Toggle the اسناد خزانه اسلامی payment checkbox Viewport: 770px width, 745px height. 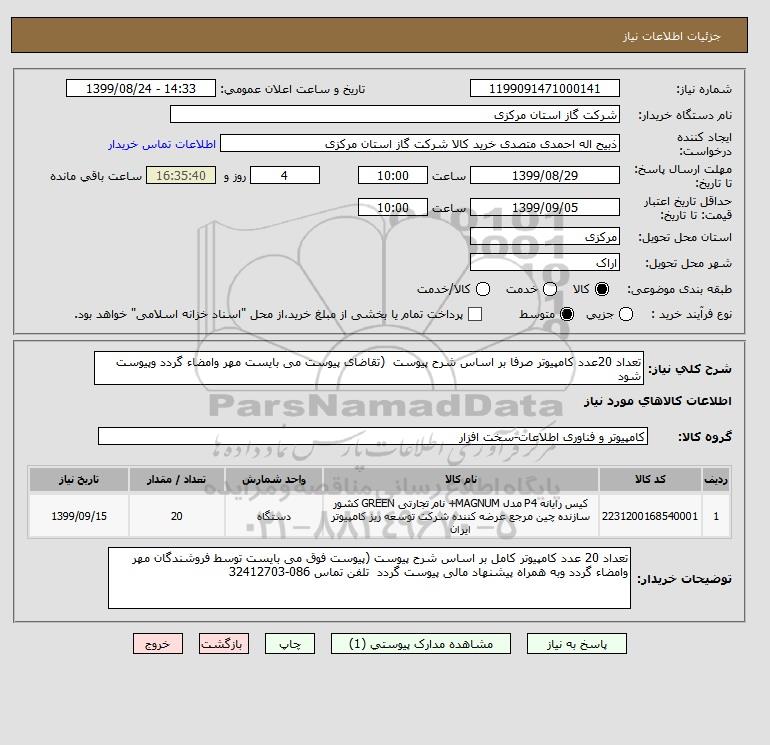[475, 314]
